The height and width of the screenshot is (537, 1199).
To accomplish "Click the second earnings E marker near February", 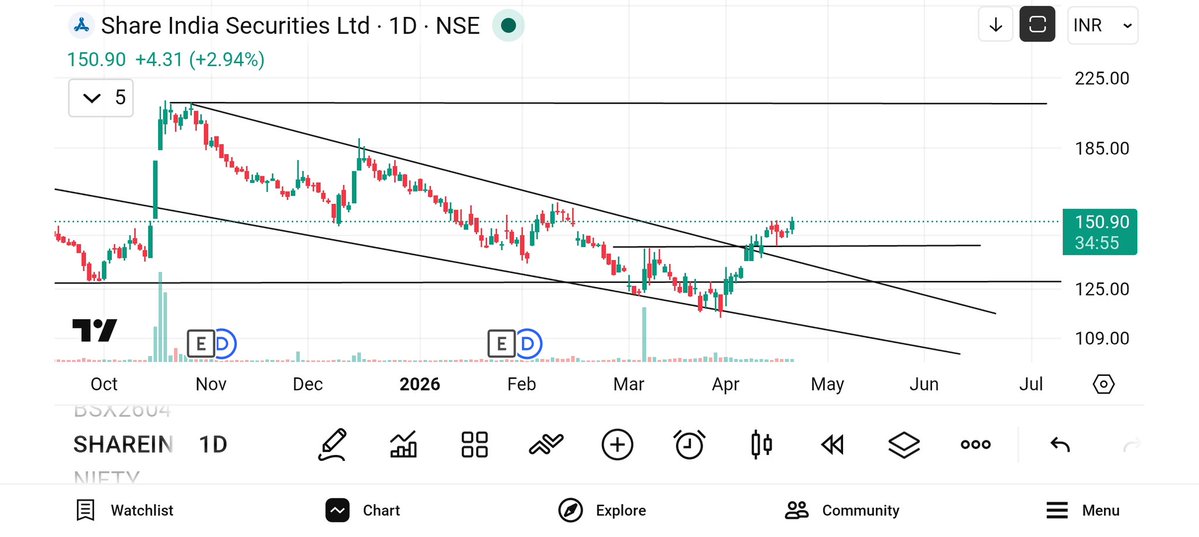I will pyautogui.click(x=502, y=344).
